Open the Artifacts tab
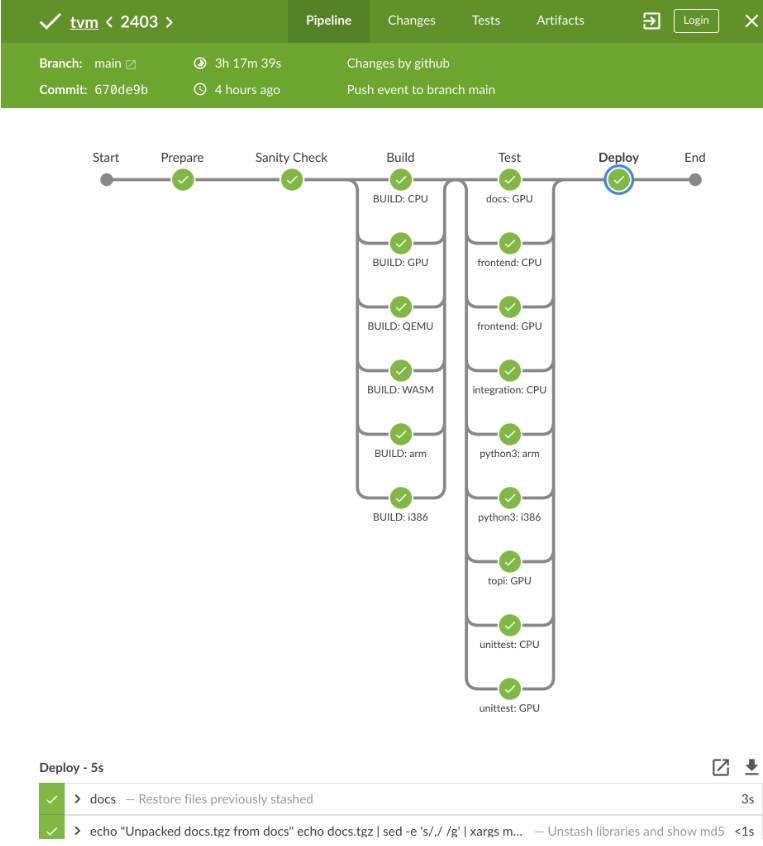The height and width of the screenshot is (846, 763). click(x=560, y=20)
